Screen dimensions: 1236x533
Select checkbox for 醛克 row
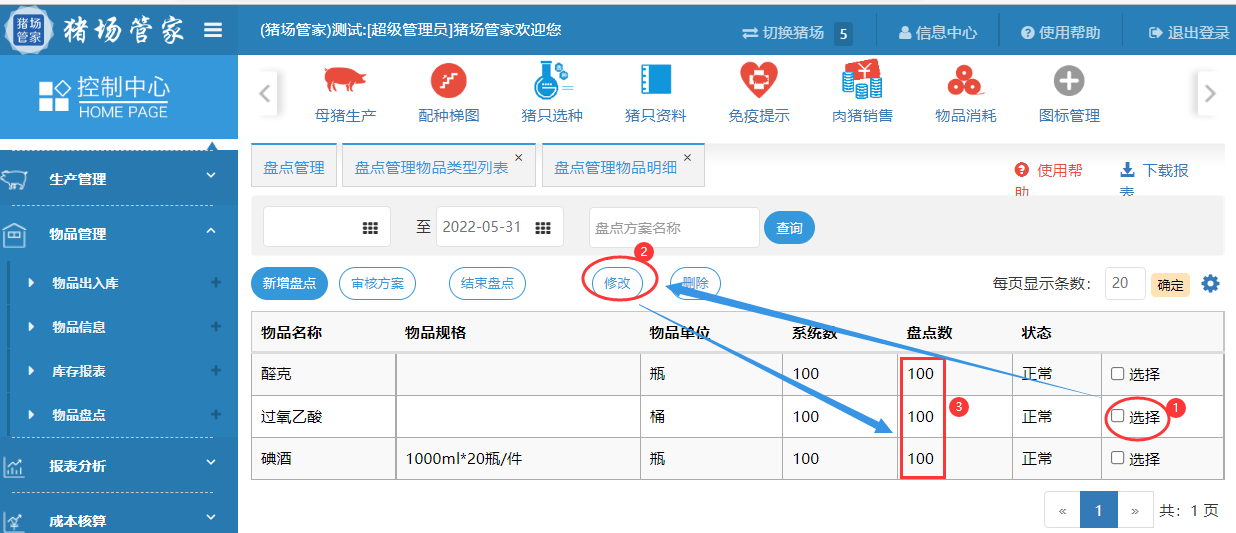pos(1117,374)
